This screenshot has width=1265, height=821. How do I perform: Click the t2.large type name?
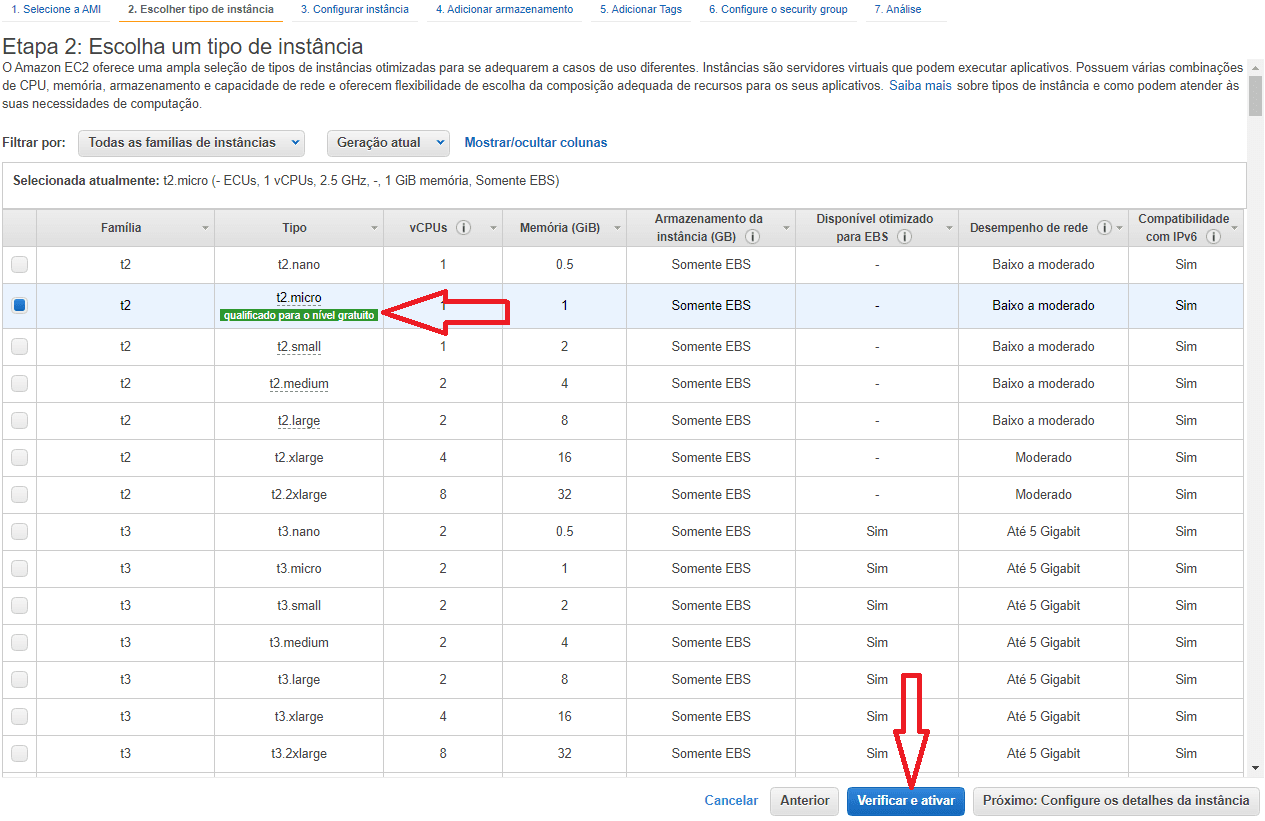coord(299,421)
